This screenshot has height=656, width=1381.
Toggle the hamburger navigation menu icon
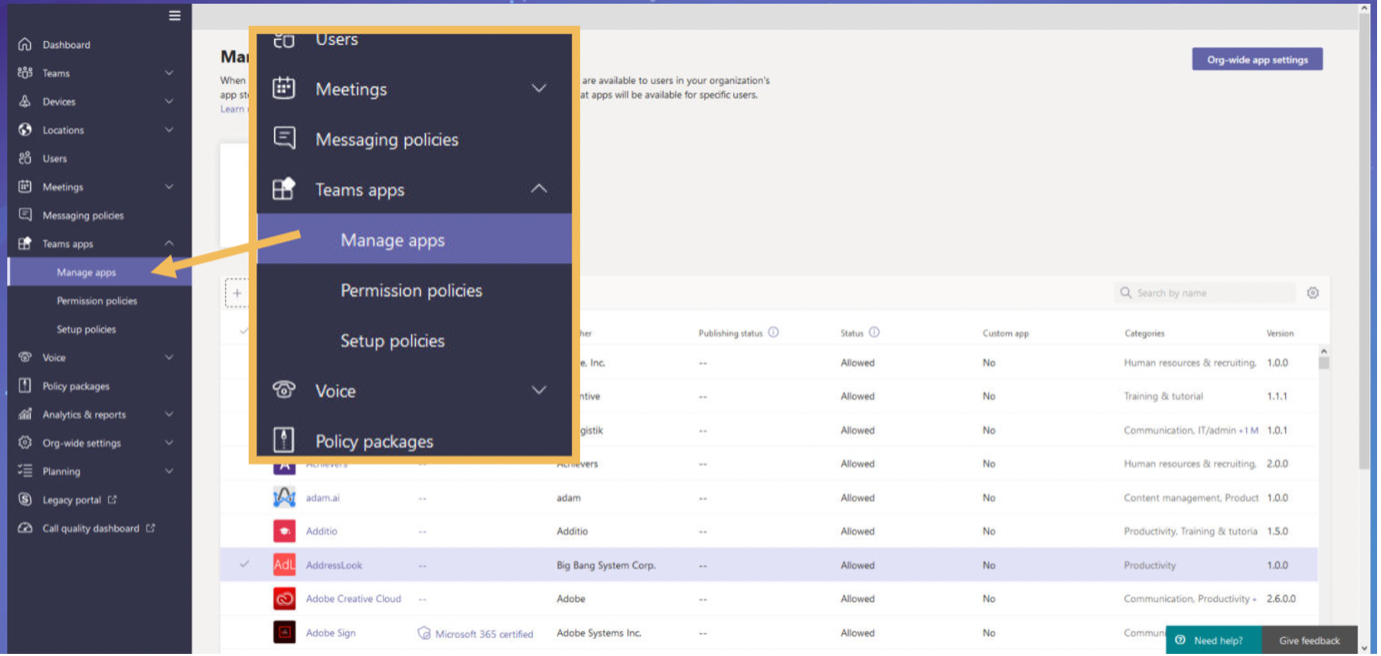pyautogui.click(x=175, y=16)
